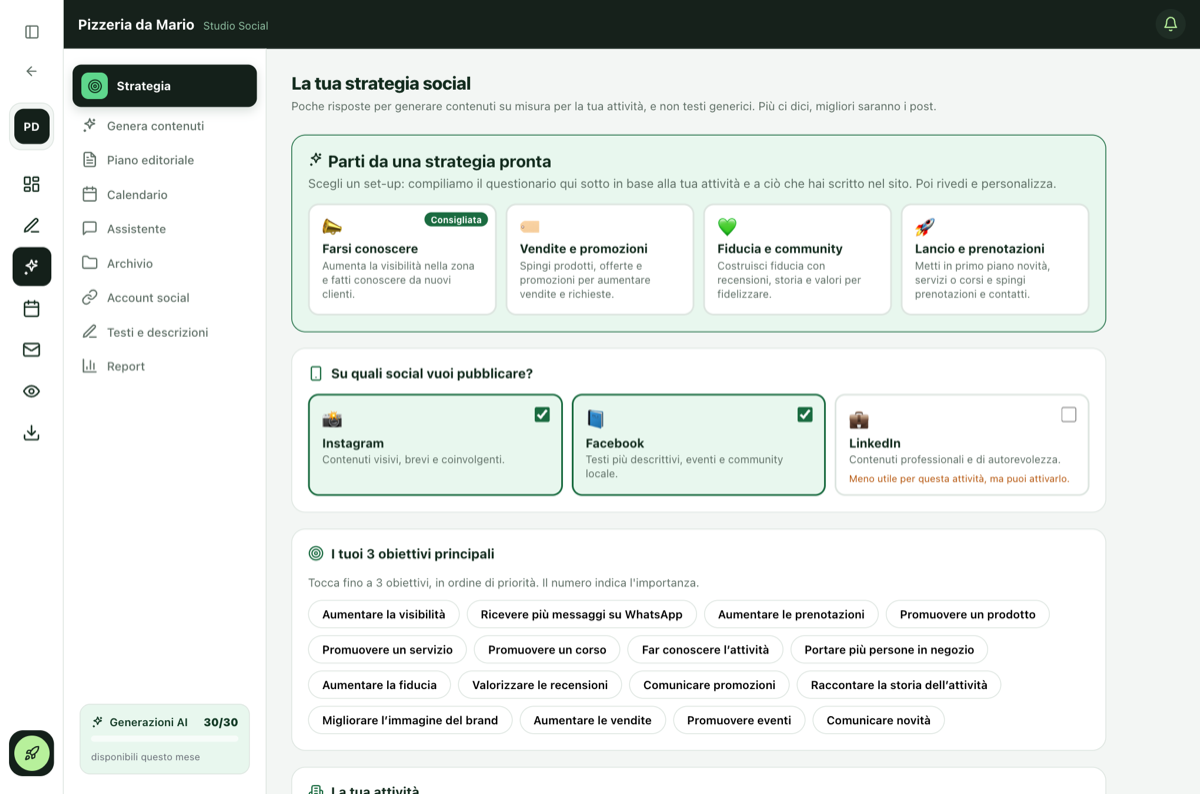Select objective Comunicare novità
This screenshot has width=1200, height=794.
[878, 720]
